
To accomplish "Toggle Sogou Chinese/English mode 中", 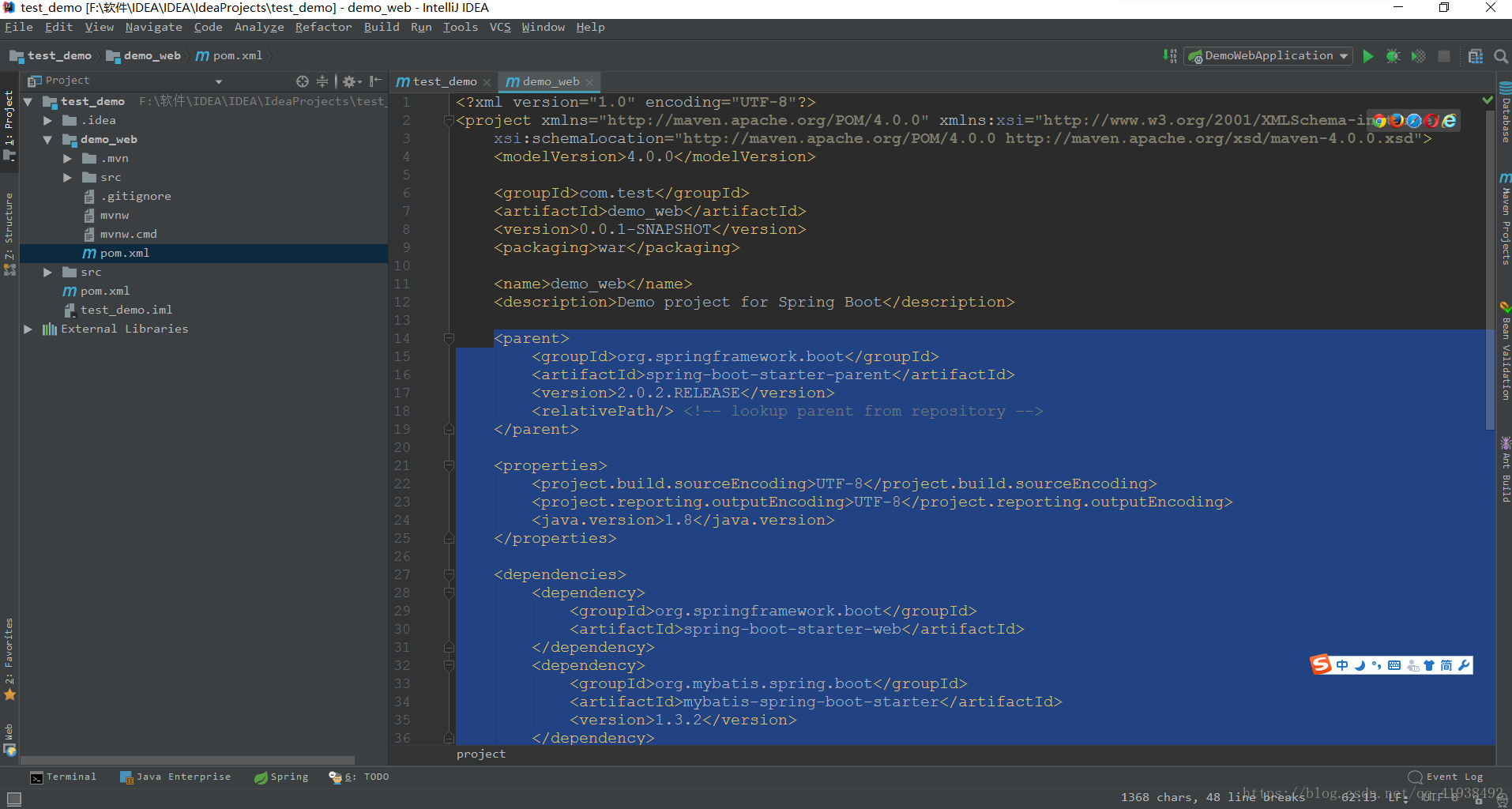I will (x=1342, y=665).
